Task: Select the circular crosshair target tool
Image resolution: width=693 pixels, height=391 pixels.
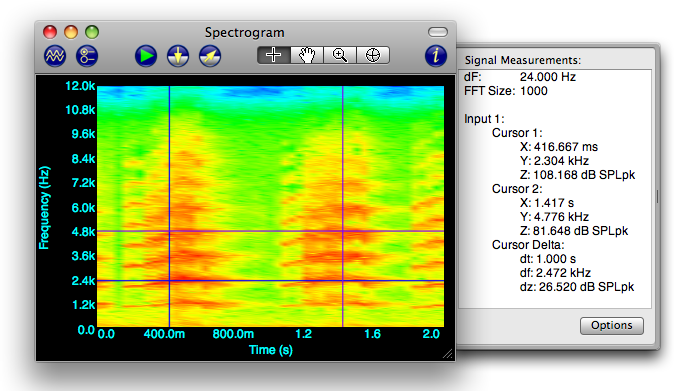Action: (373, 55)
